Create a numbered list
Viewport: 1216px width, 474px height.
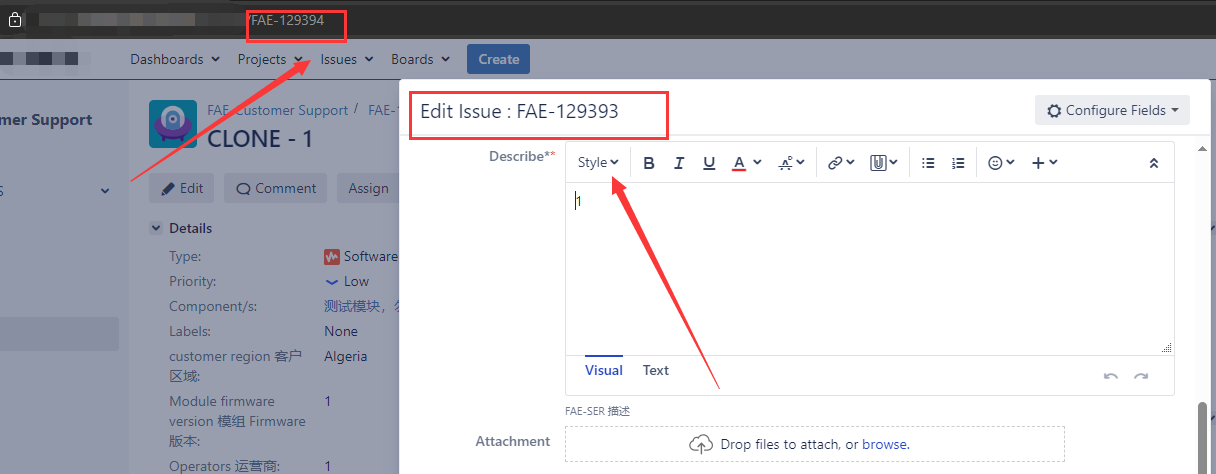[x=958, y=163]
